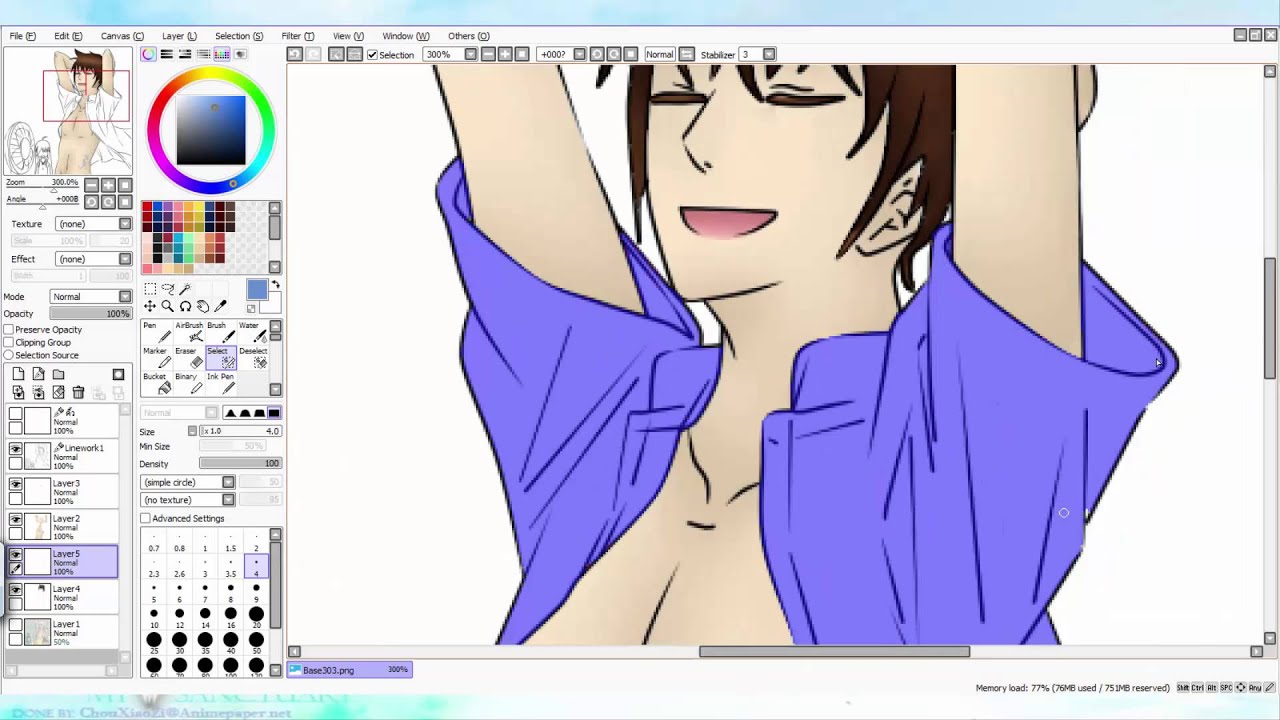Toggle the Selection checkbox in toolbar

372,55
